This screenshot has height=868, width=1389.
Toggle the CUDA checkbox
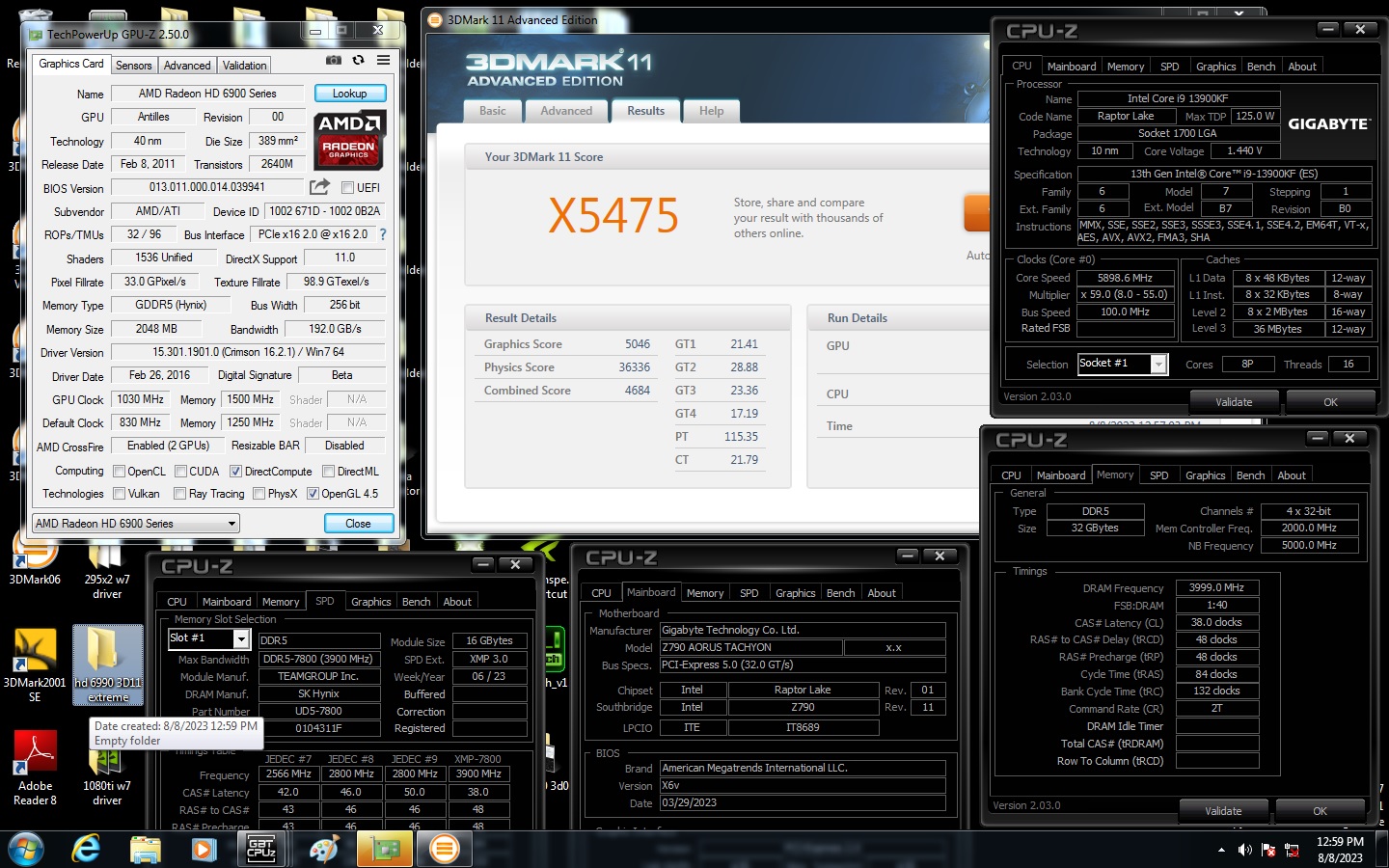[x=180, y=472]
